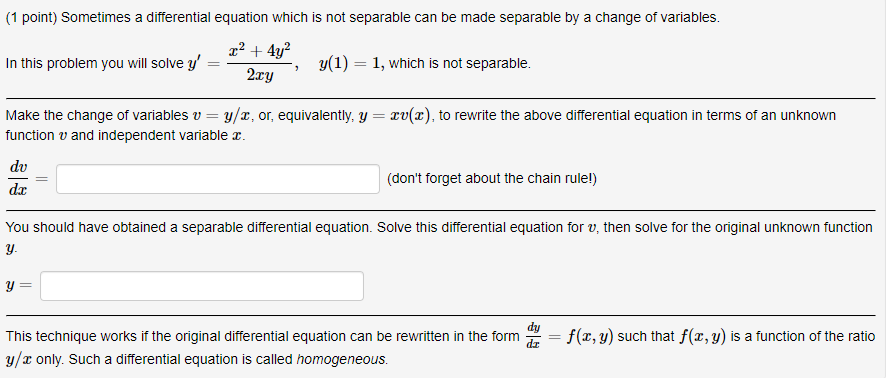The image size is (892, 378).
Task: Click the initial condition y(1) = 1
Action: pos(350,64)
